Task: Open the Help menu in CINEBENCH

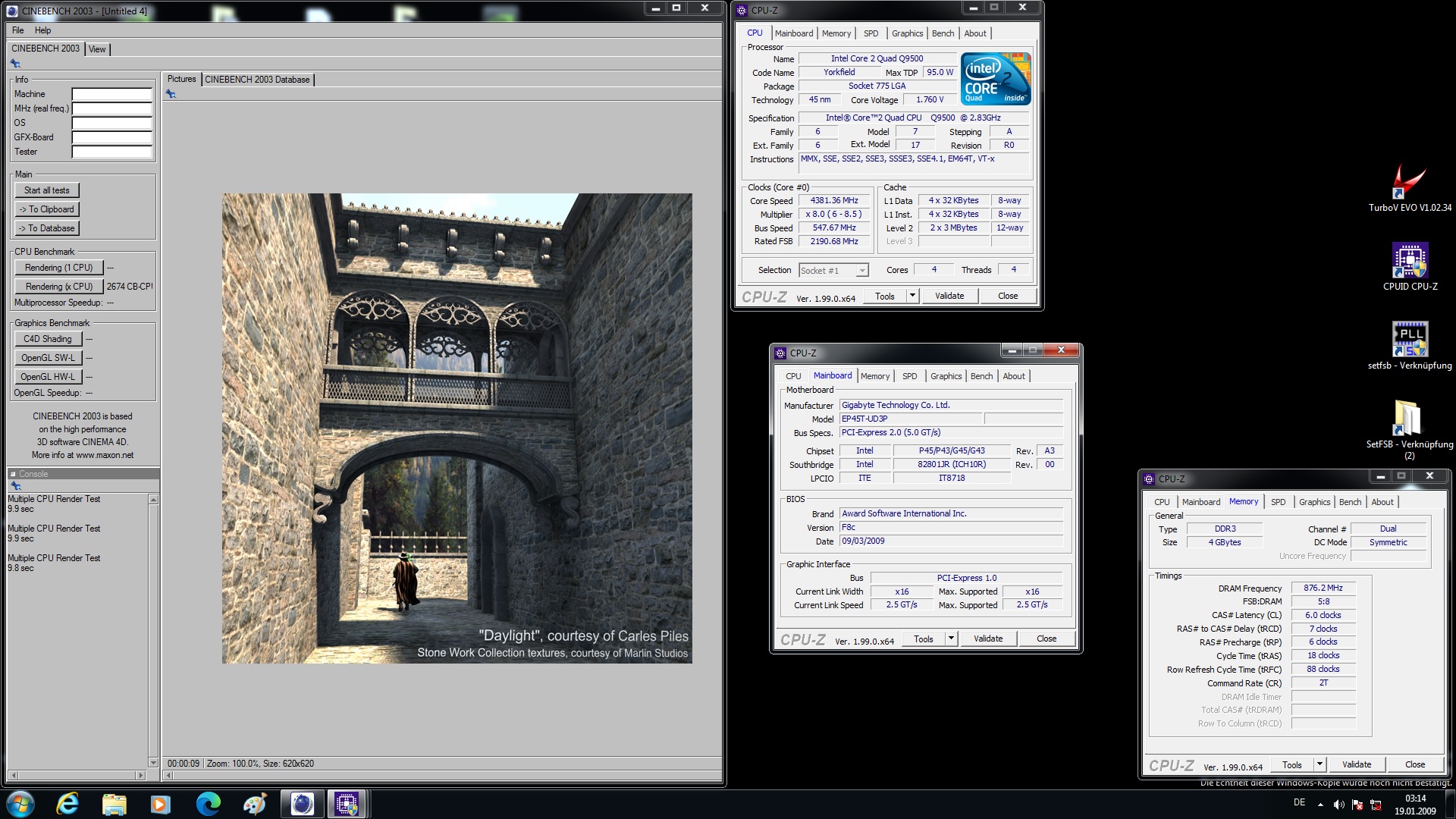Action: pos(43,30)
